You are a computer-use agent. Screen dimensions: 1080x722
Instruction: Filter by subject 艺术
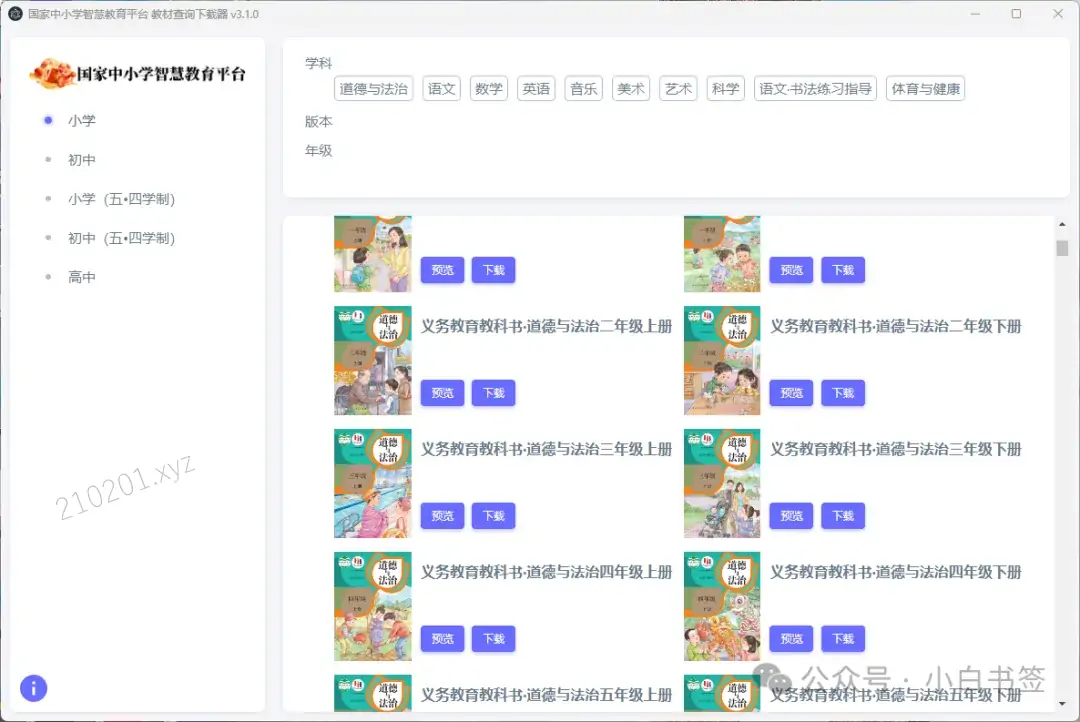coord(678,88)
